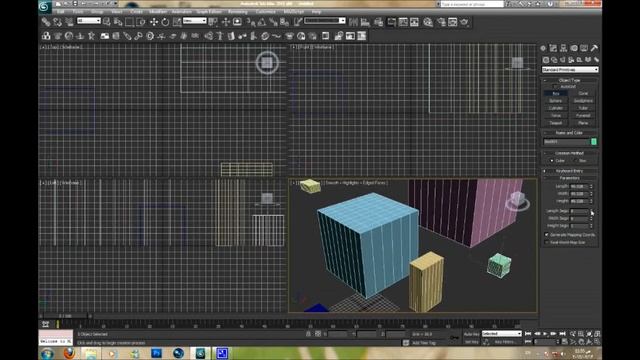Select the Shapes category in Create panel
The width and height of the screenshot is (640, 360).
pyautogui.click(x=554, y=60)
